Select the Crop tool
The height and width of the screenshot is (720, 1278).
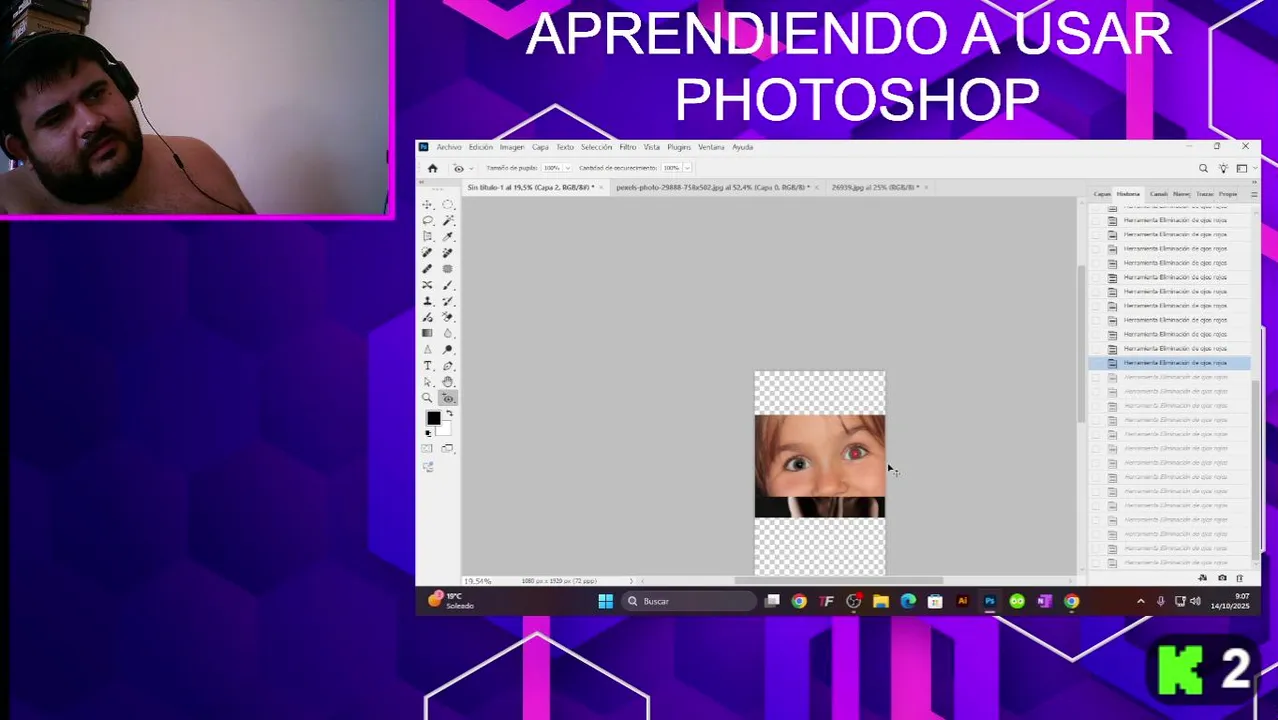tap(428, 236)
